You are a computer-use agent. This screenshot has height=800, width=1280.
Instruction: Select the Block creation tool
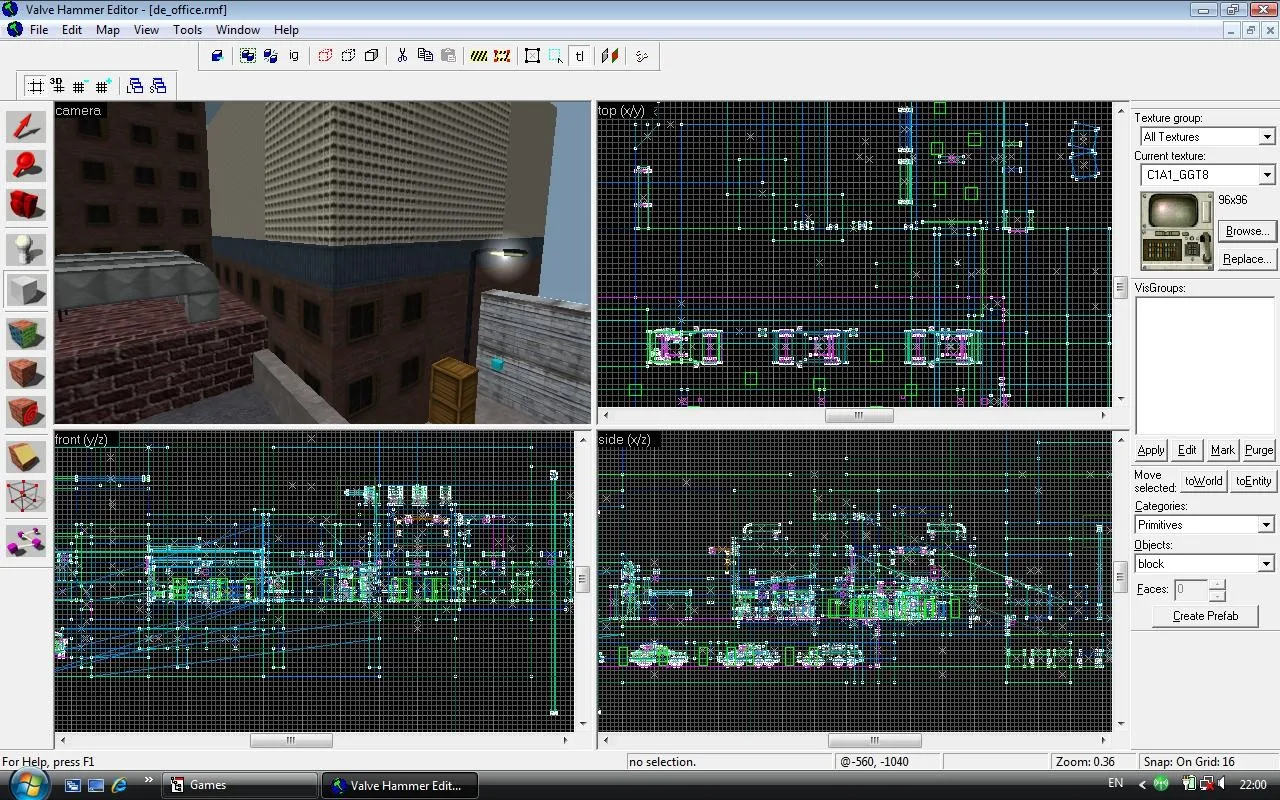click(26, 290)
